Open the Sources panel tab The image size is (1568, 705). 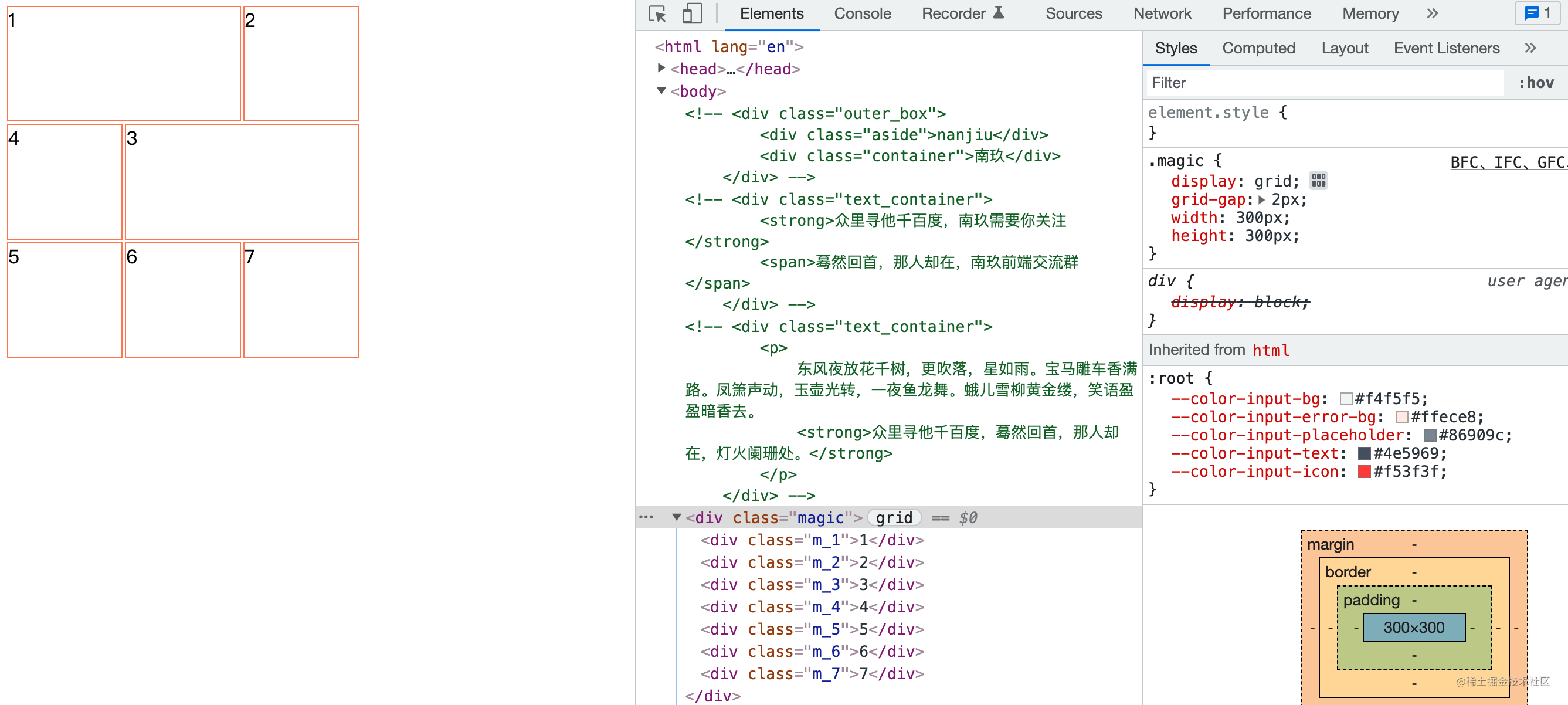coord(1073,15)
